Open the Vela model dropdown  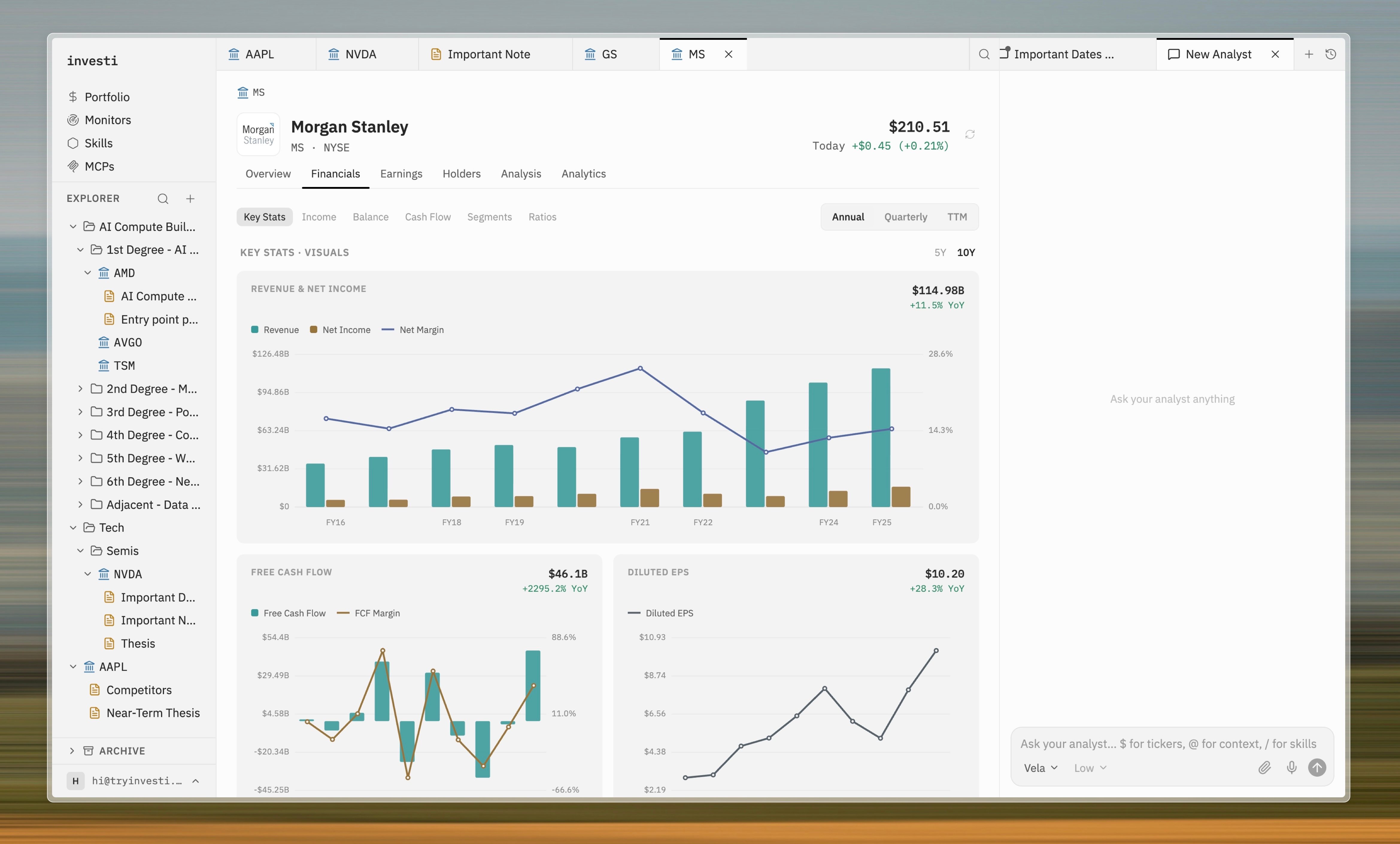pyautogui.click(x=1040, y=768)
